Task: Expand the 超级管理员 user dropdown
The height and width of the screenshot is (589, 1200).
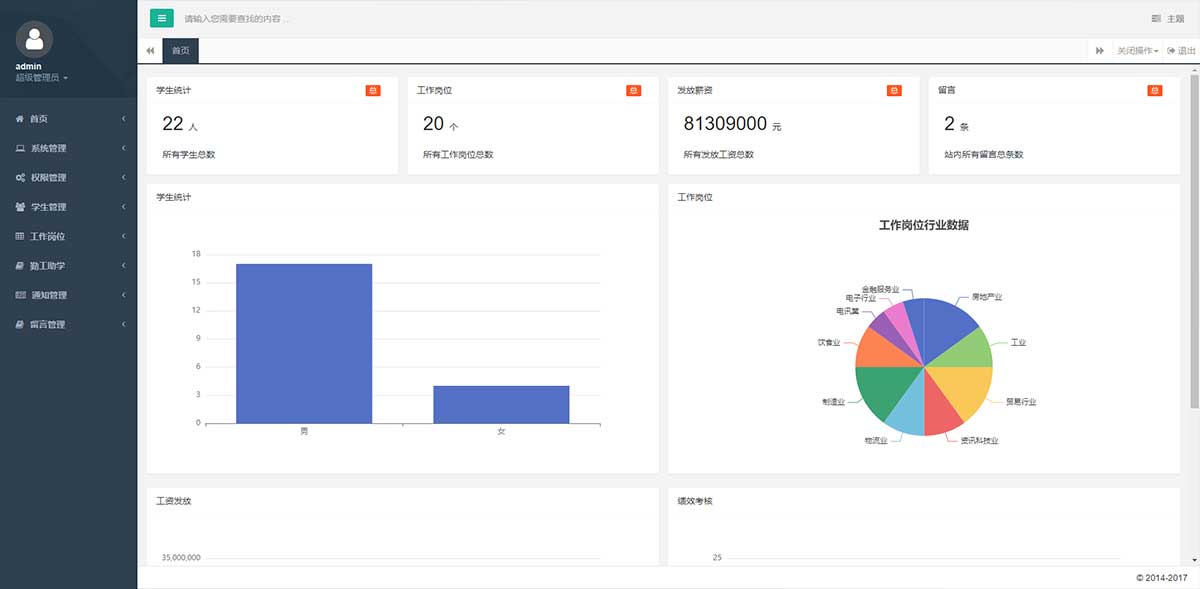Action: coord(41,78)
